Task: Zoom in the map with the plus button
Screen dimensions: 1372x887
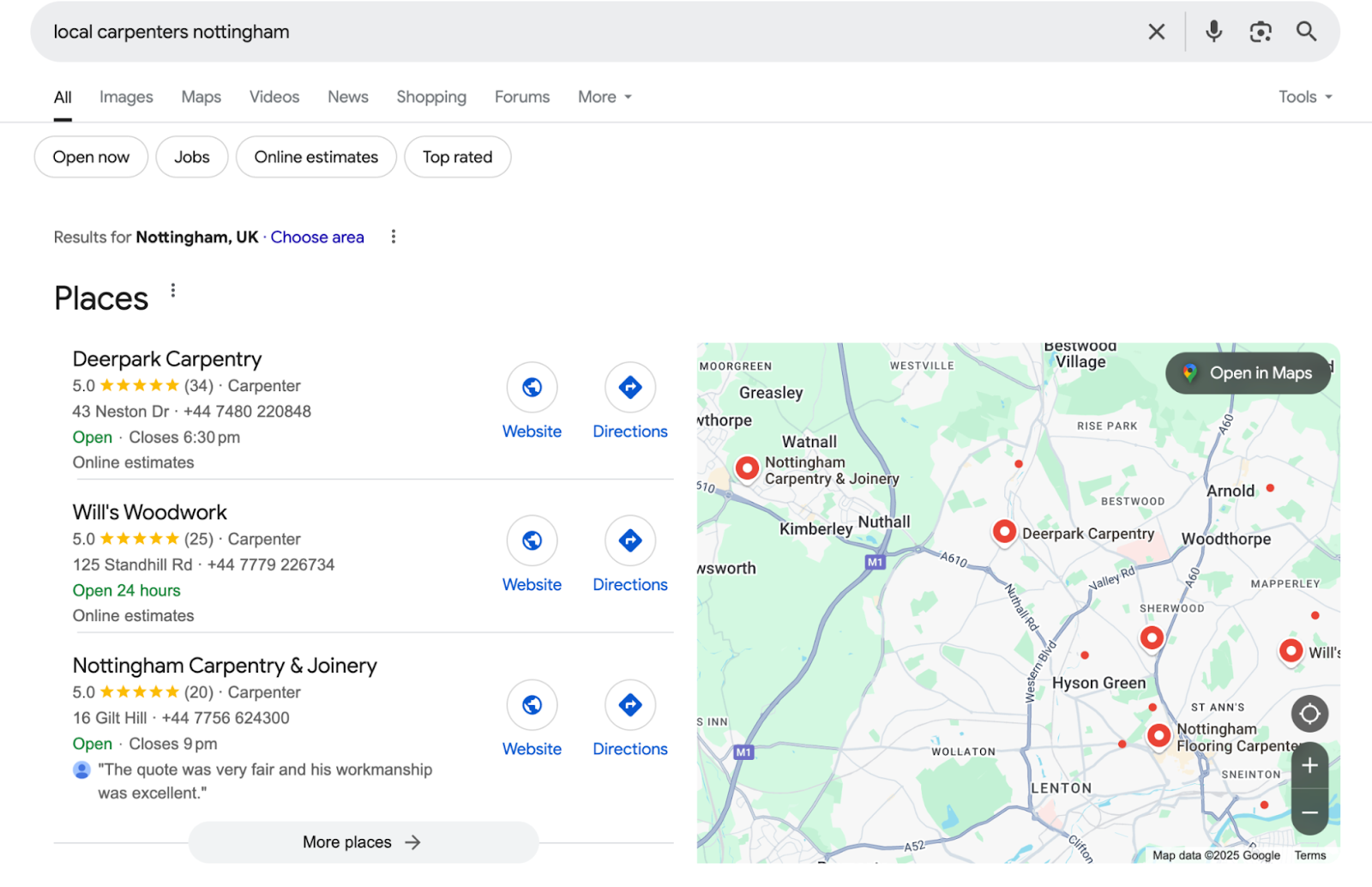Action: (1309, 765)
